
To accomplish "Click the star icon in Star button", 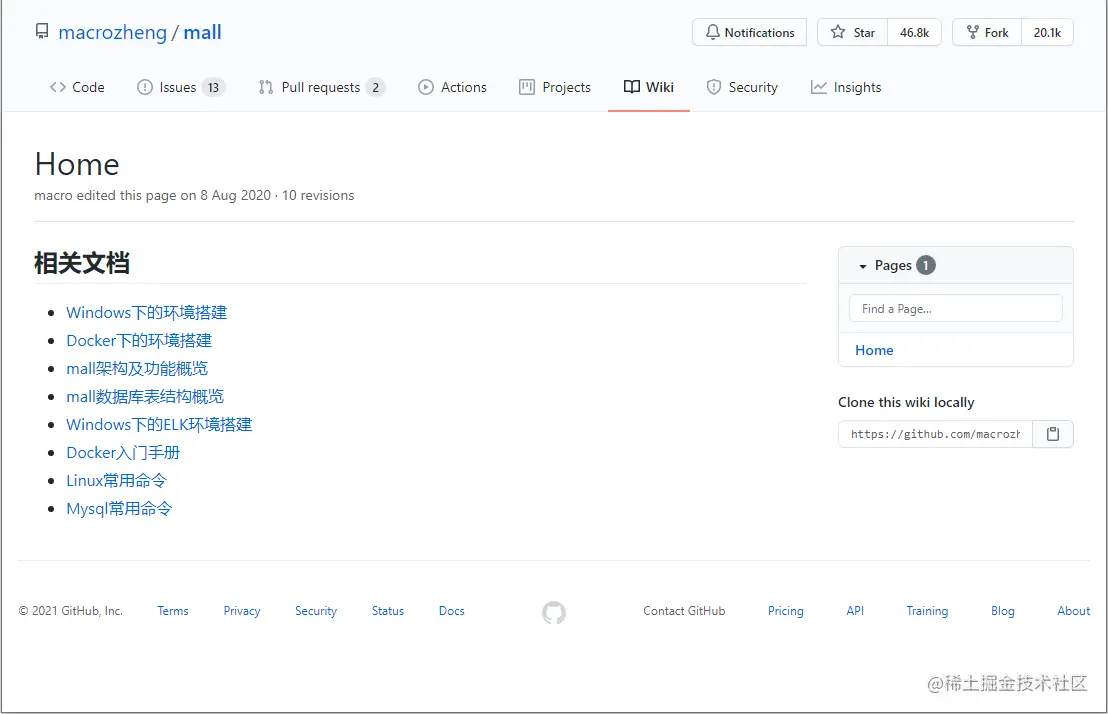I will click(838, 32).
